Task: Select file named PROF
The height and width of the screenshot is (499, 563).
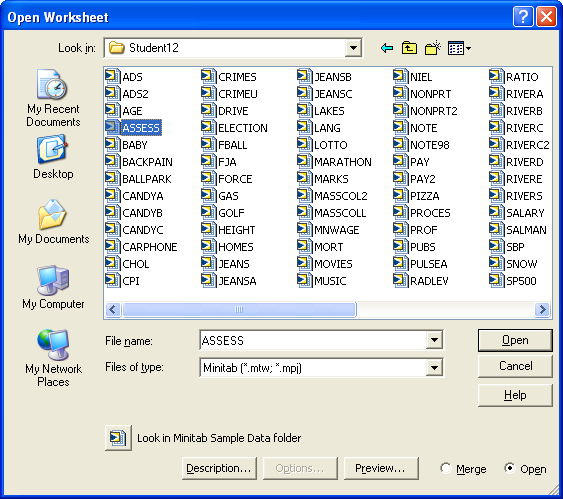Action: [424, 230]
